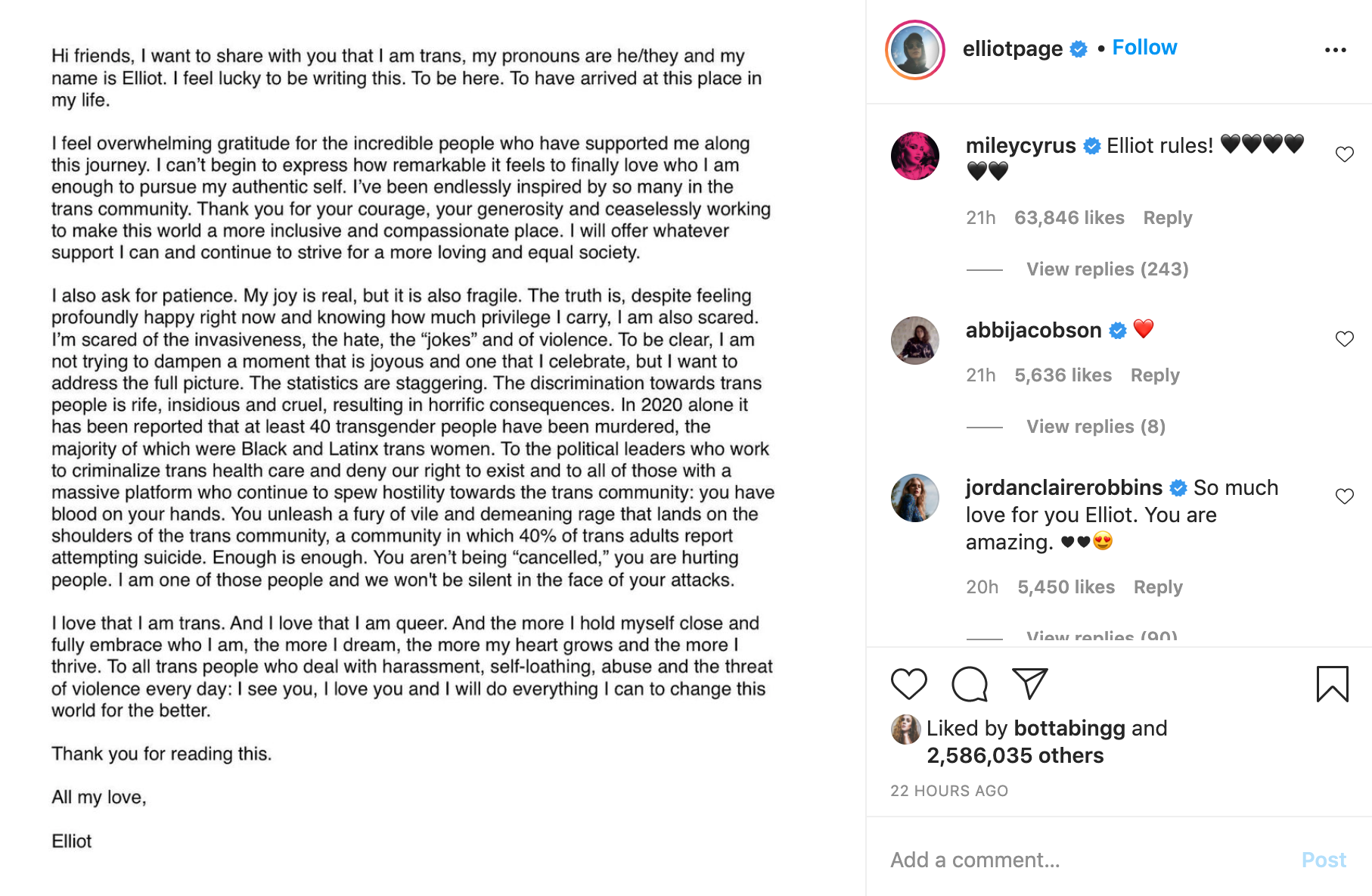Click jordanclairerobbins's profile avatar
The width and height of the screenshot is (1372, 896).
(915, 499)
